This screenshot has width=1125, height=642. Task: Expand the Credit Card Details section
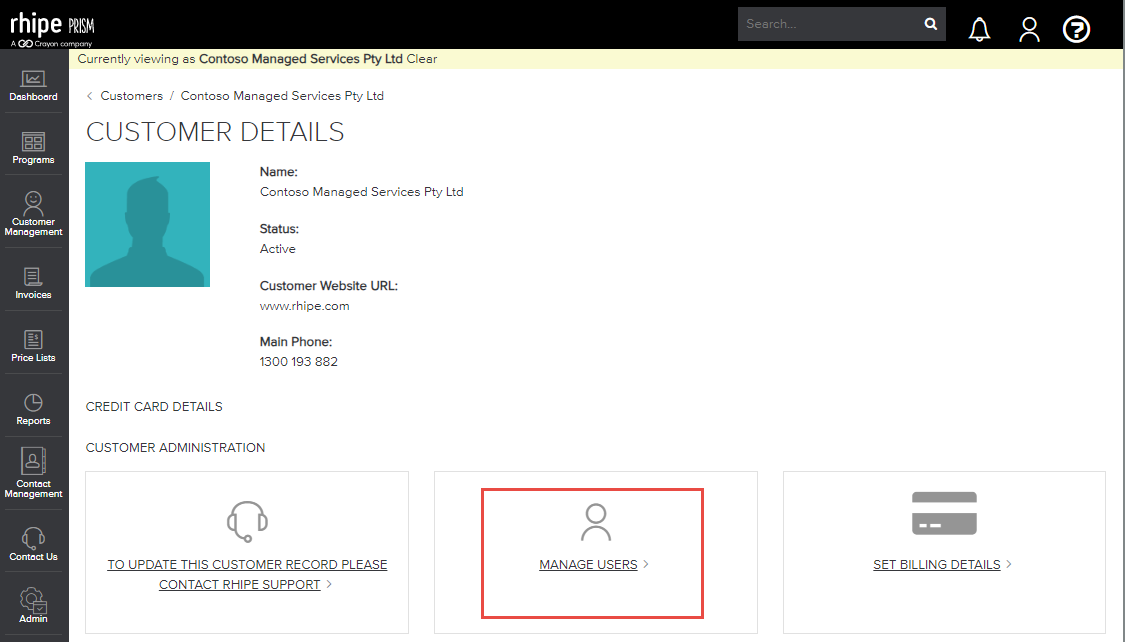point(154,406)
